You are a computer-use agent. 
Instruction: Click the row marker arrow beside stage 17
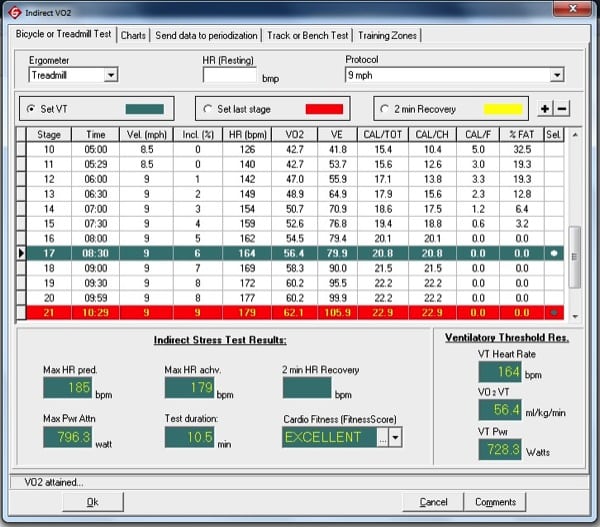[21, 253]
